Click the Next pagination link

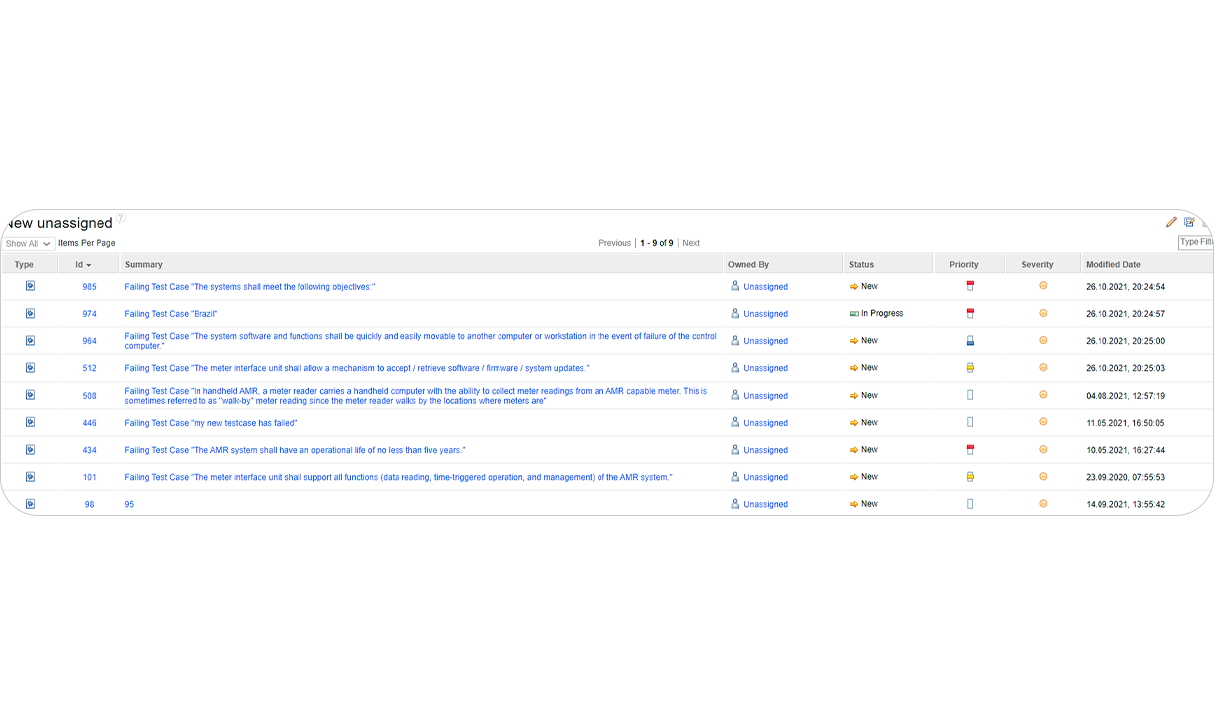[691, 242]
